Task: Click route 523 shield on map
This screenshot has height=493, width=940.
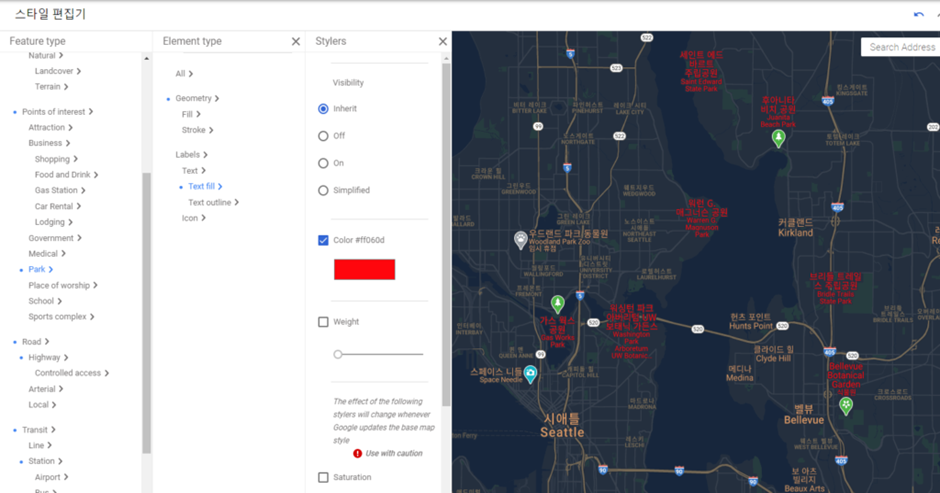Action: point(616,68)
